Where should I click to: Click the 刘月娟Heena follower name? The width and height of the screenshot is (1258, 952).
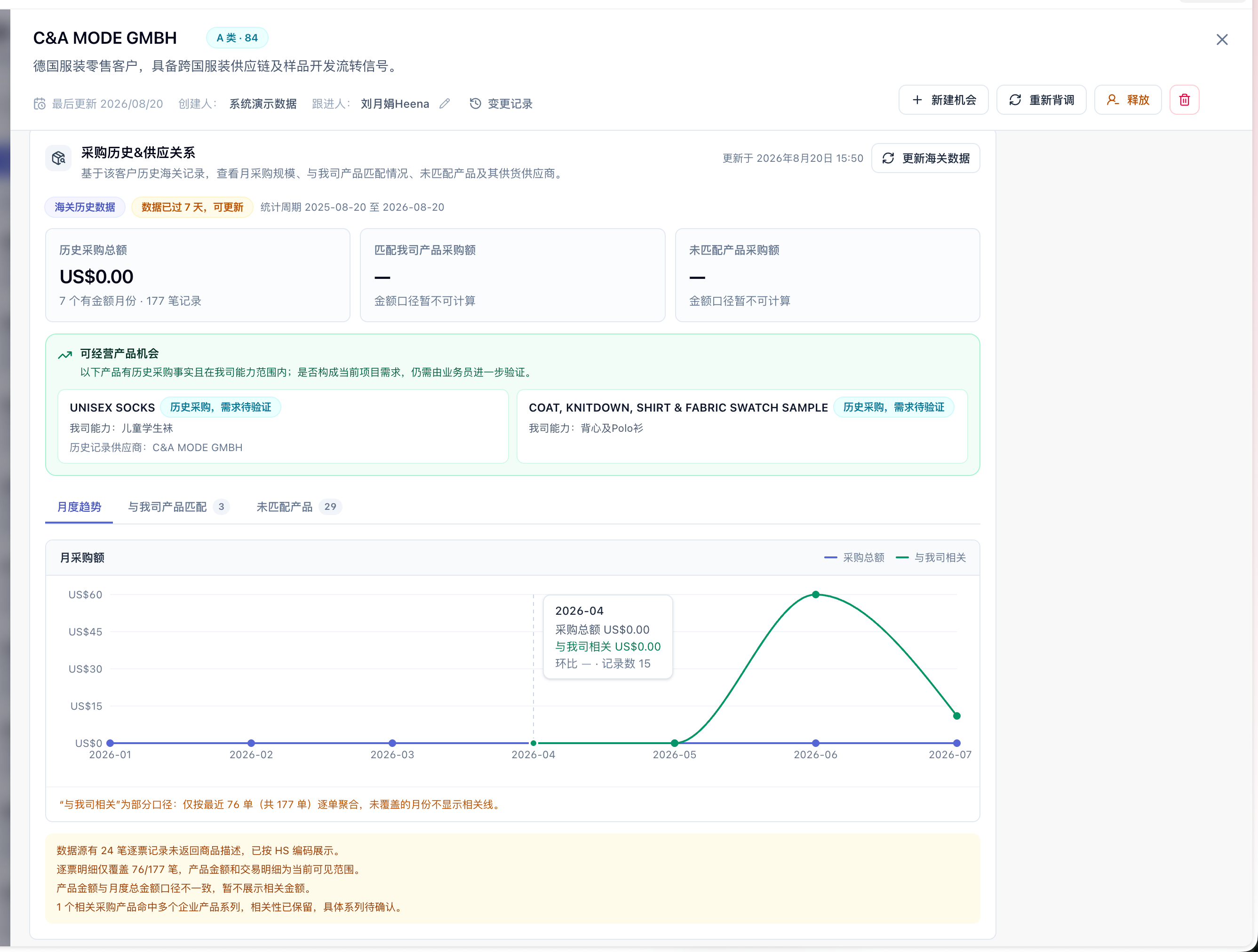[x=395, y=103]
